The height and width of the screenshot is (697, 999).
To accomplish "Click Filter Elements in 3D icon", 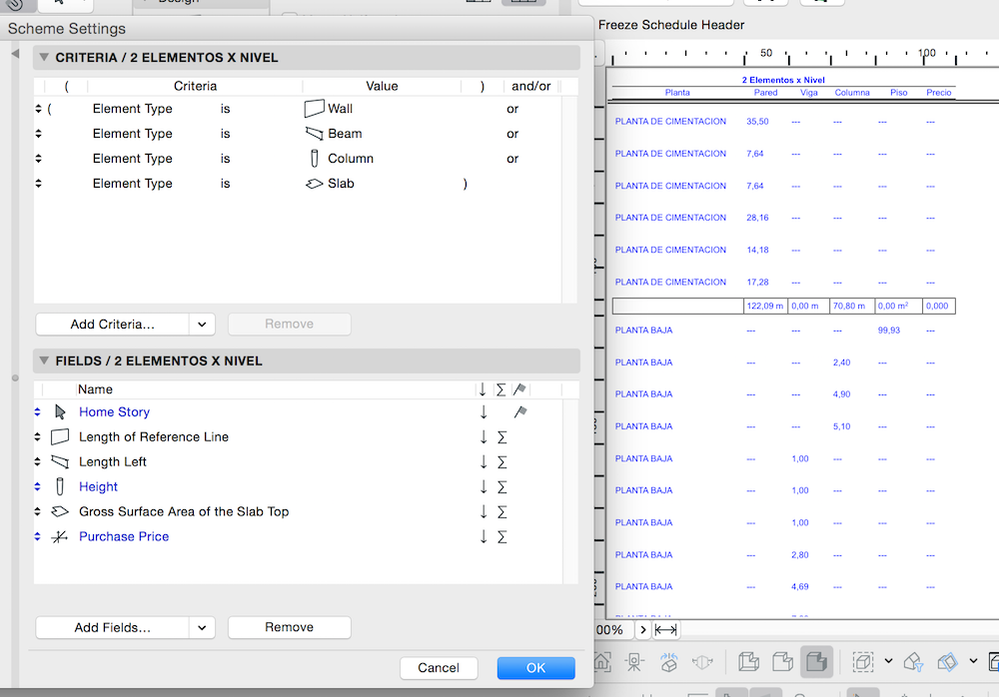I will (x=914, y=662).
